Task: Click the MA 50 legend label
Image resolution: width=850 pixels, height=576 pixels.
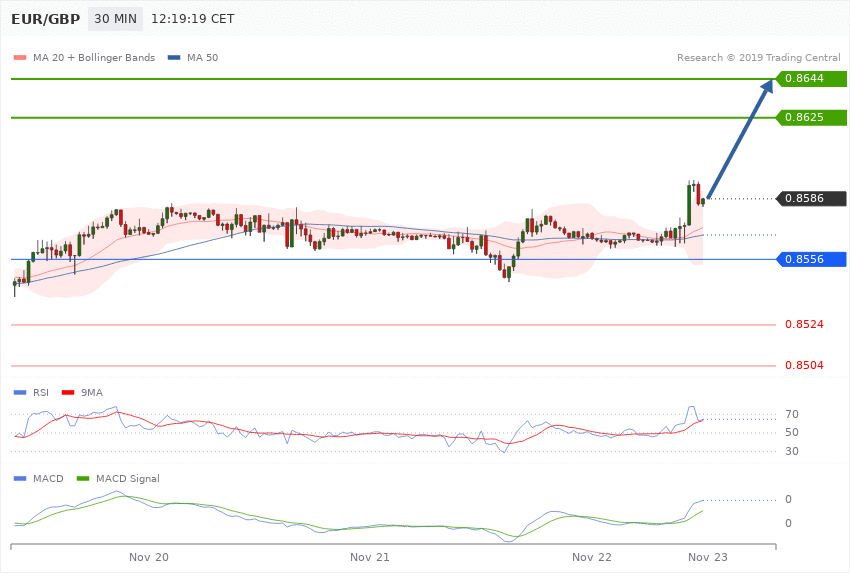Action: pos(202,57)
